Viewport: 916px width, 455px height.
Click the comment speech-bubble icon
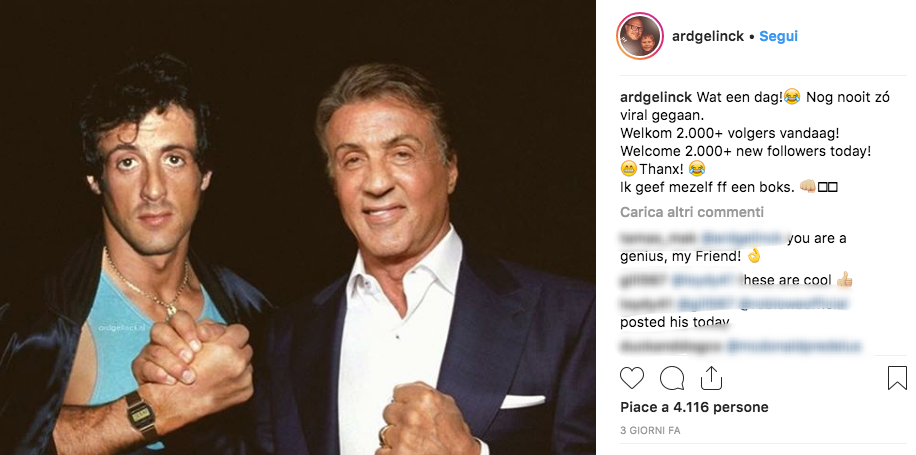click(x=672, y=378)
